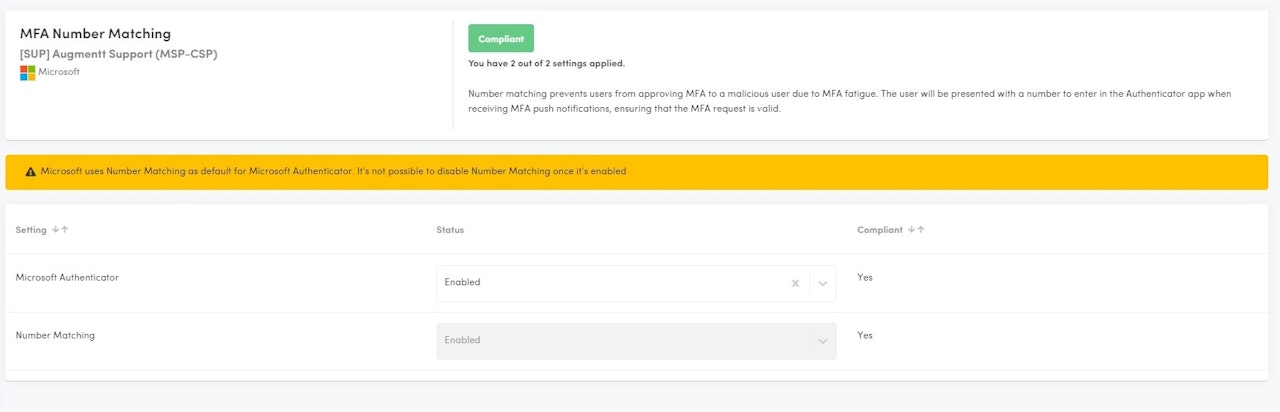Expand the Number Matching status chevron
Screen dimensions: 1280x412
pyautogui.click(x=823, y=341)
